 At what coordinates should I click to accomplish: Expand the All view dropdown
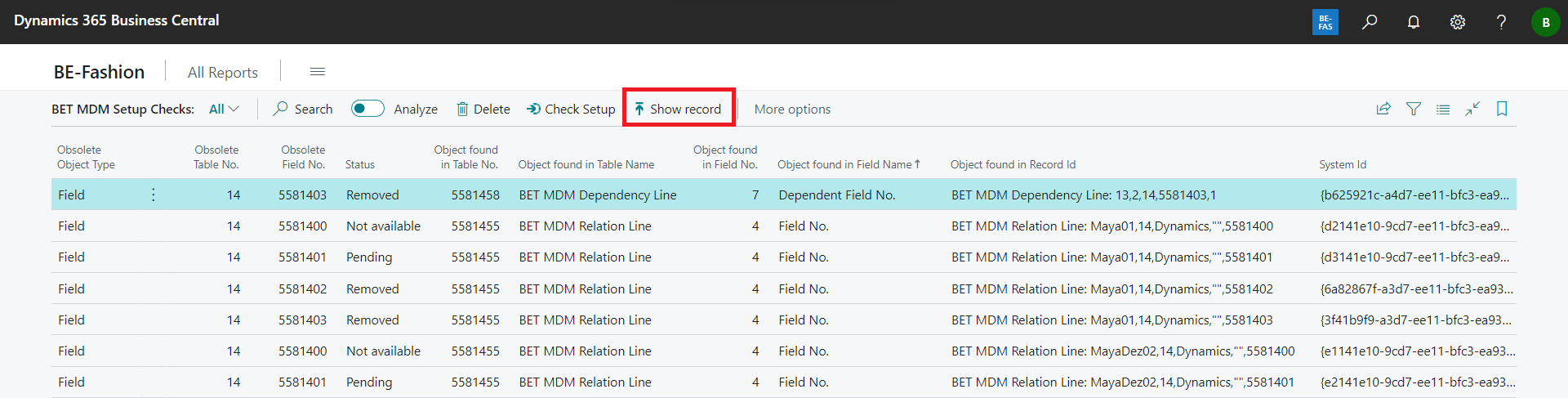click(x=224, y=109)
